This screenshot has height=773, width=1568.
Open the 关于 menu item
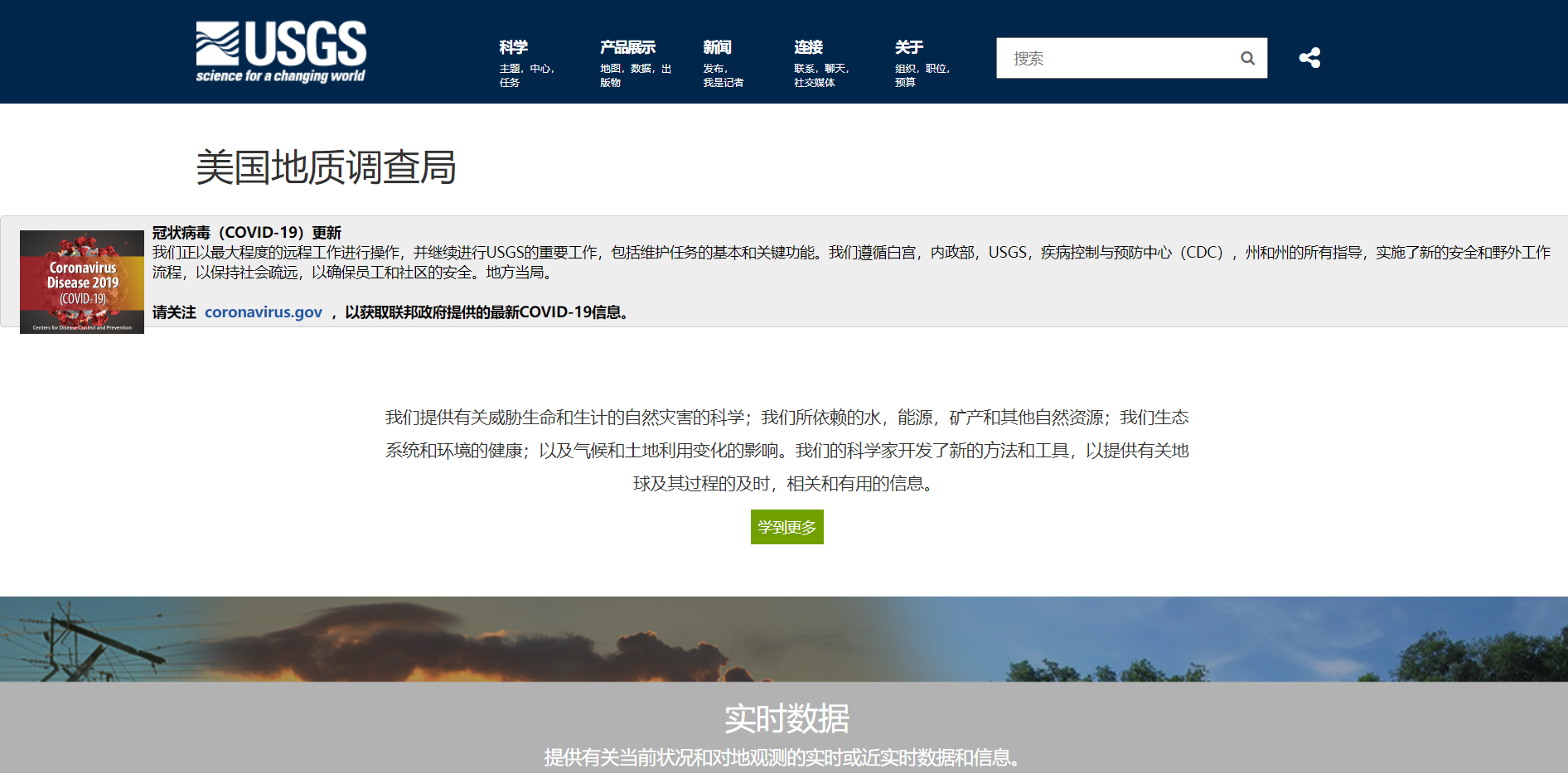click(909, 47)
